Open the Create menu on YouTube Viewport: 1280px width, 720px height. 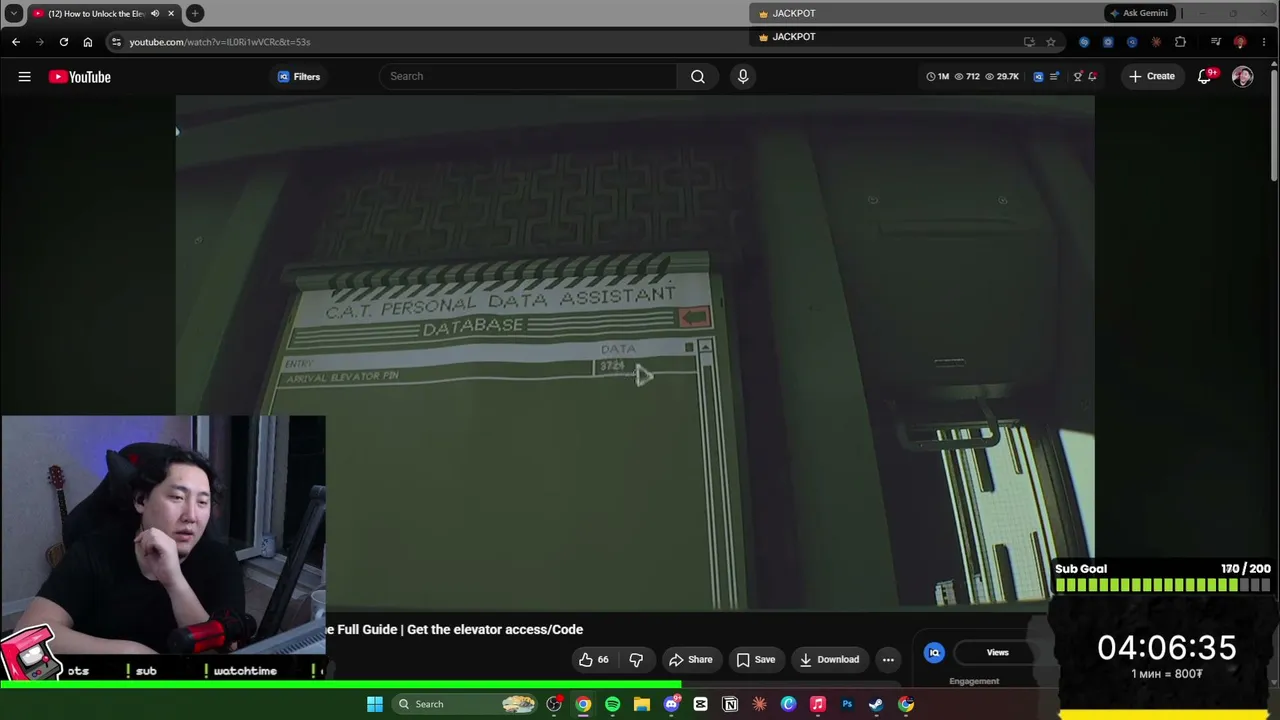pyautogui.click(x=1152, y=76)
